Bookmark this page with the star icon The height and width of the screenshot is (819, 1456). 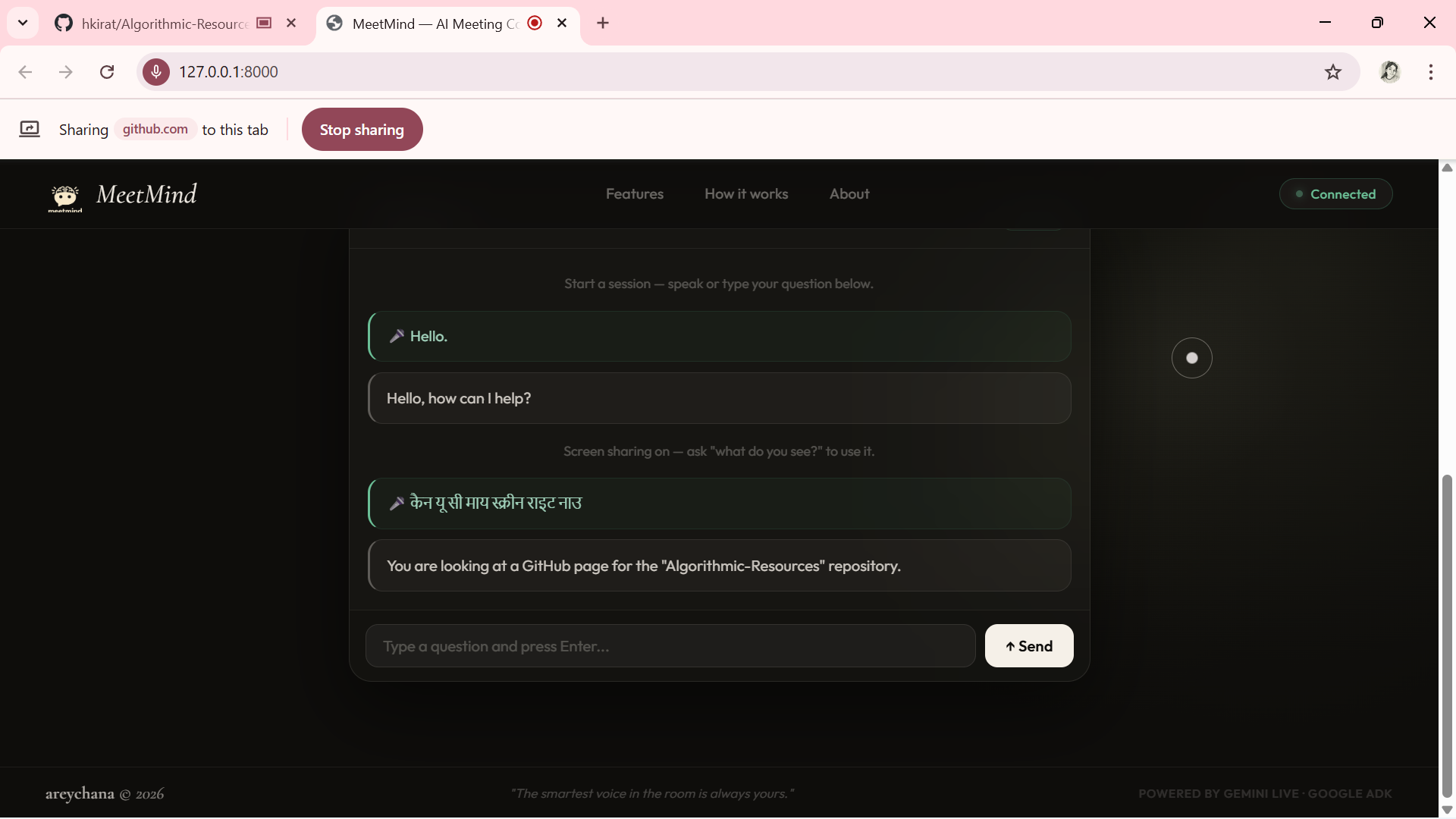click(x=1333, y=72)
